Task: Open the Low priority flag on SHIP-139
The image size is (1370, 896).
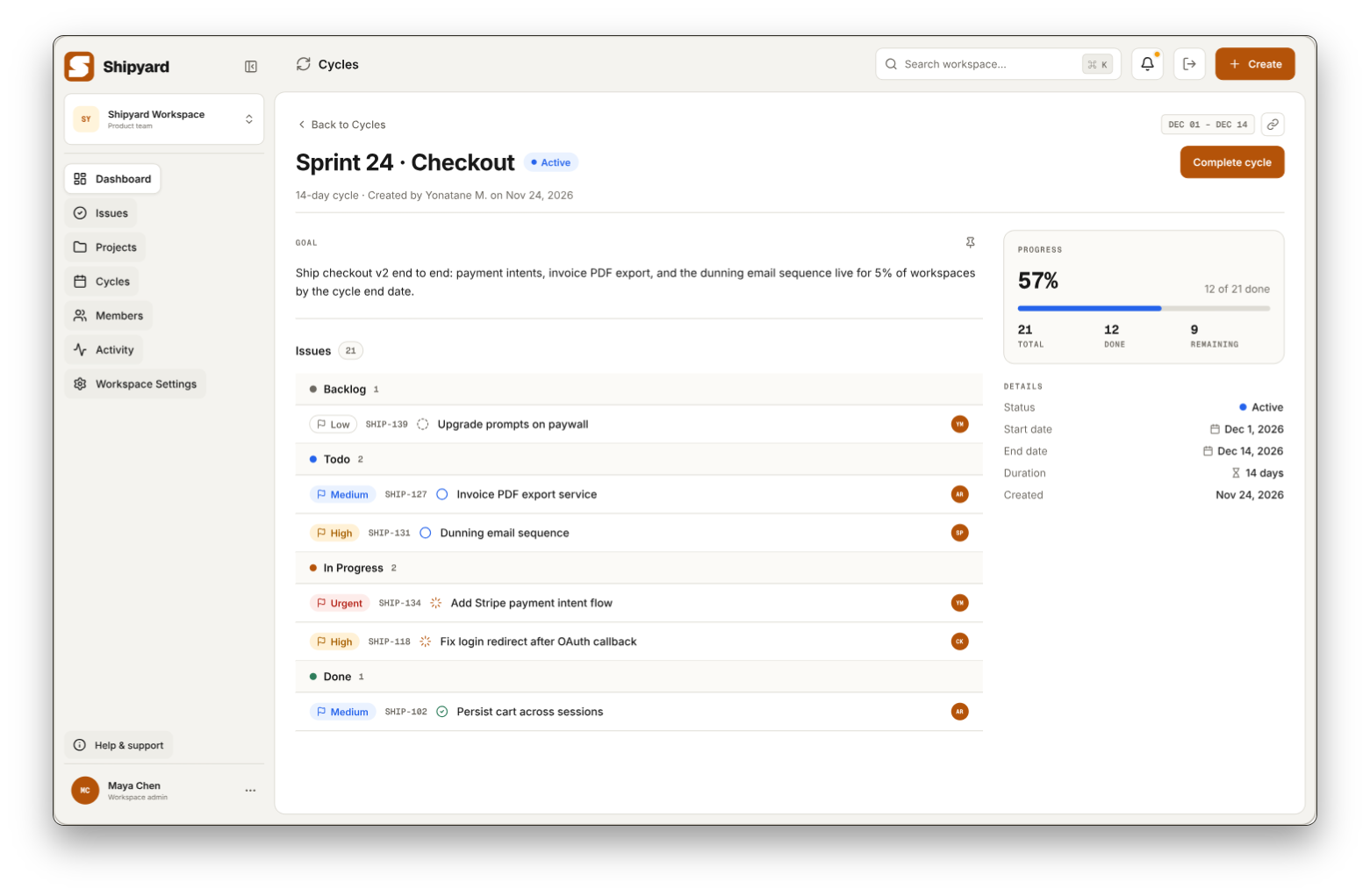Action: 334,425
